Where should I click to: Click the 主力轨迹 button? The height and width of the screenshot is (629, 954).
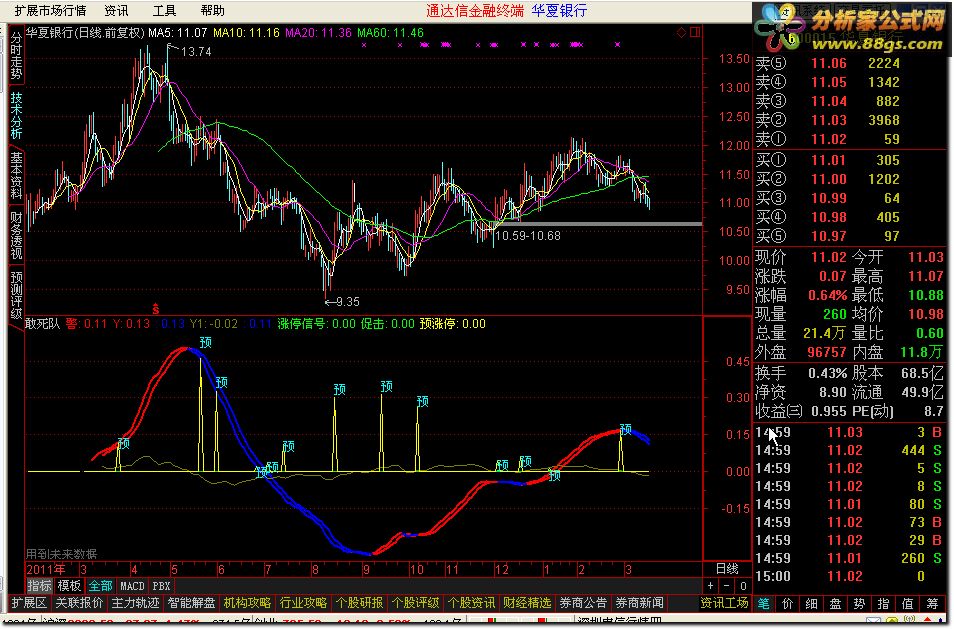tap(135, 603)
